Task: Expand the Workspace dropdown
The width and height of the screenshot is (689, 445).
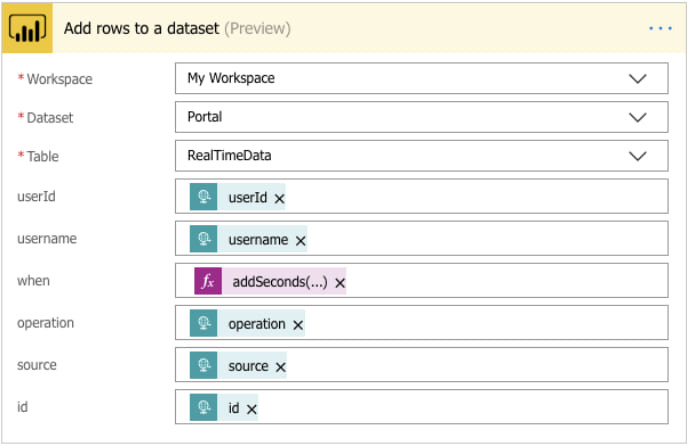Action: pos(637,78)
